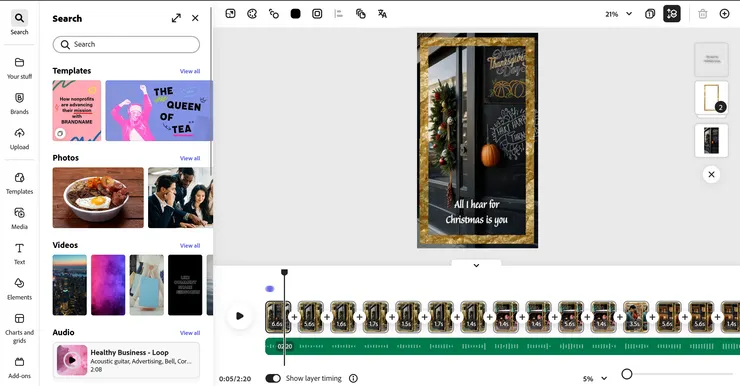The width and height of the screenshot is (740, 386).
Task: Click the pages view icon
Action: tap(650, 14)
